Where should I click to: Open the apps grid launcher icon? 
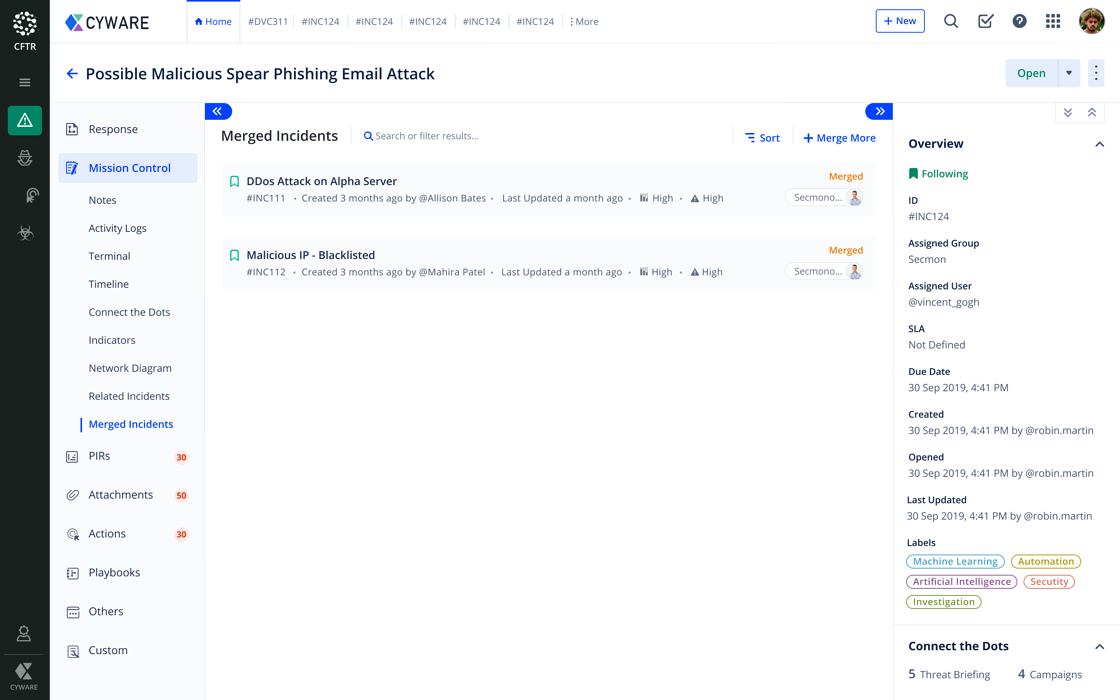(1053, 21)
